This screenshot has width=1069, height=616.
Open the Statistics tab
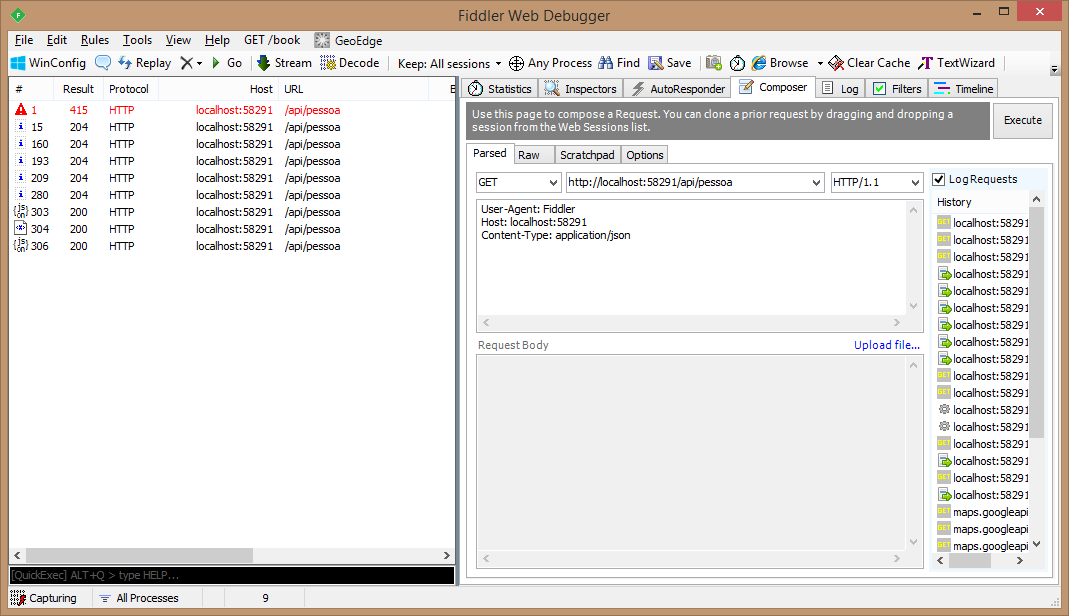click(x=500, y=89)
